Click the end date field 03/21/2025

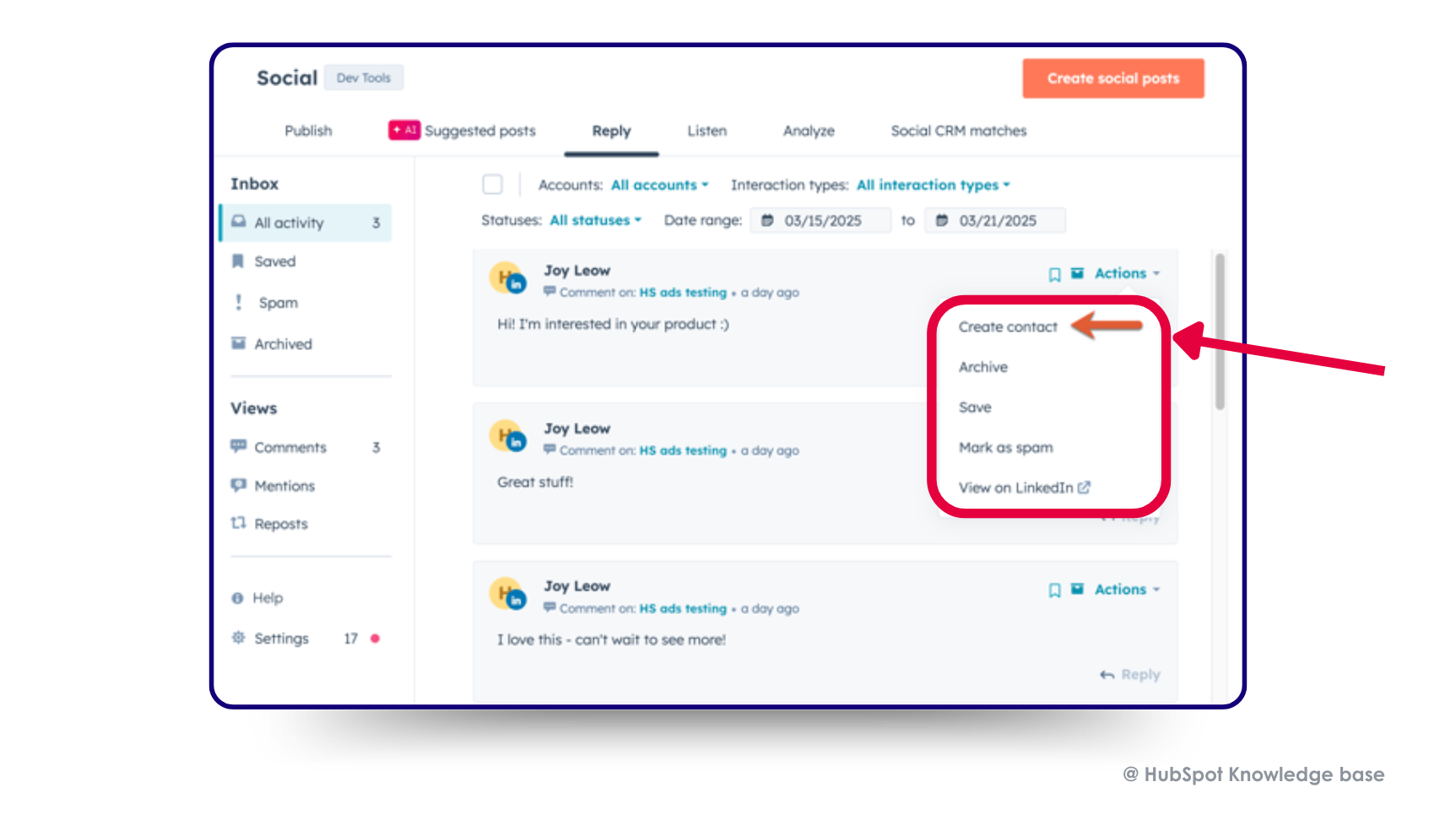995,220
